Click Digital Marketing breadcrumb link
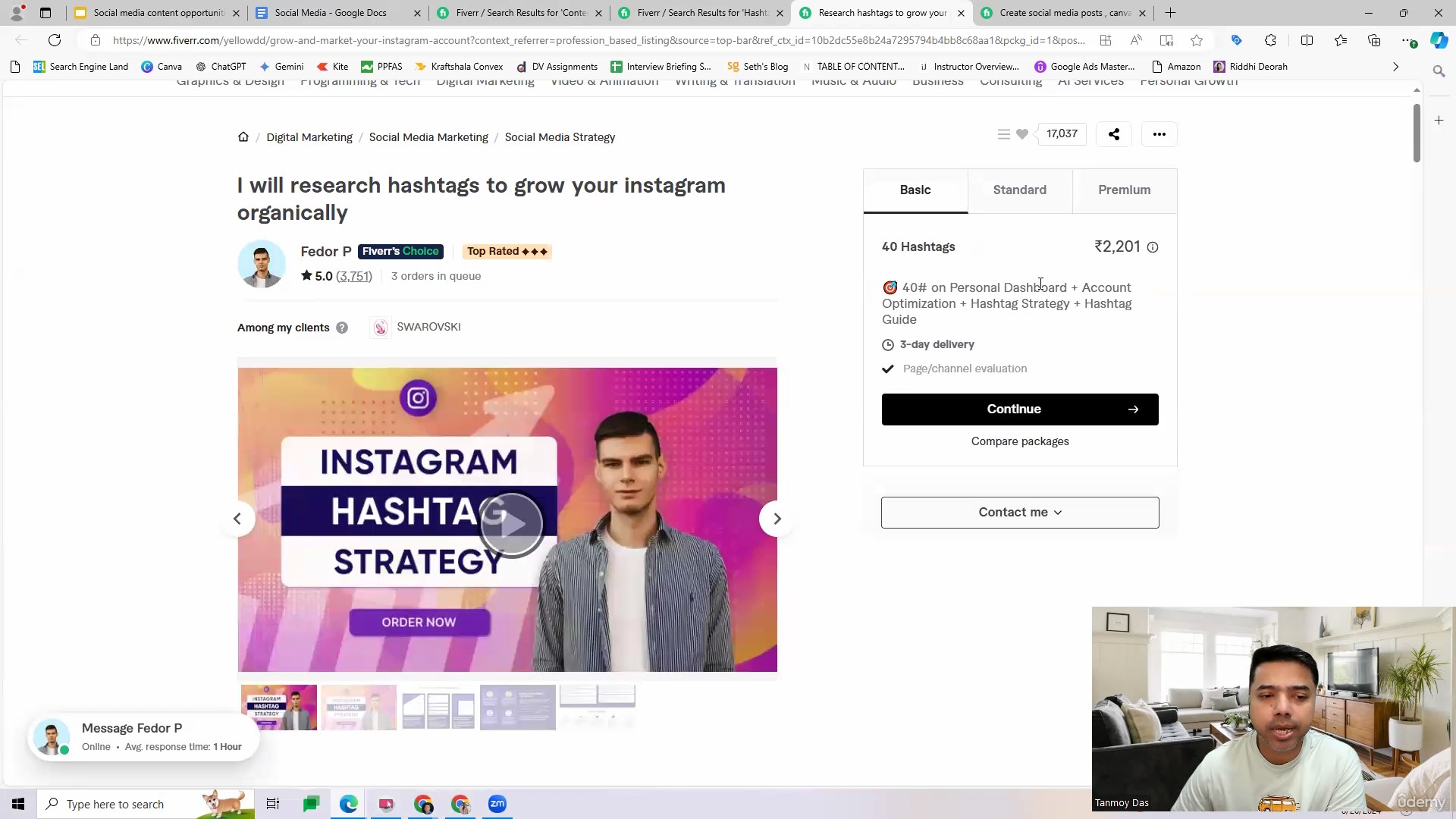The height and width of the screenshot is (819, 1456). tap(309, 137)
